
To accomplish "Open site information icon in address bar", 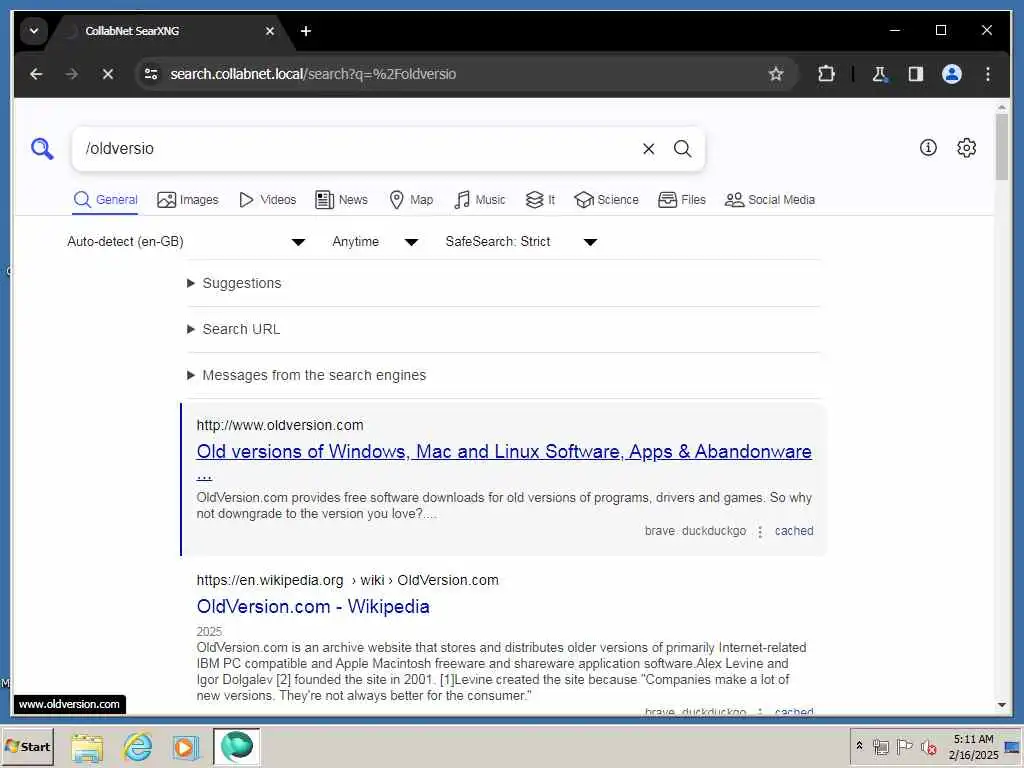I will click(152, 74).
